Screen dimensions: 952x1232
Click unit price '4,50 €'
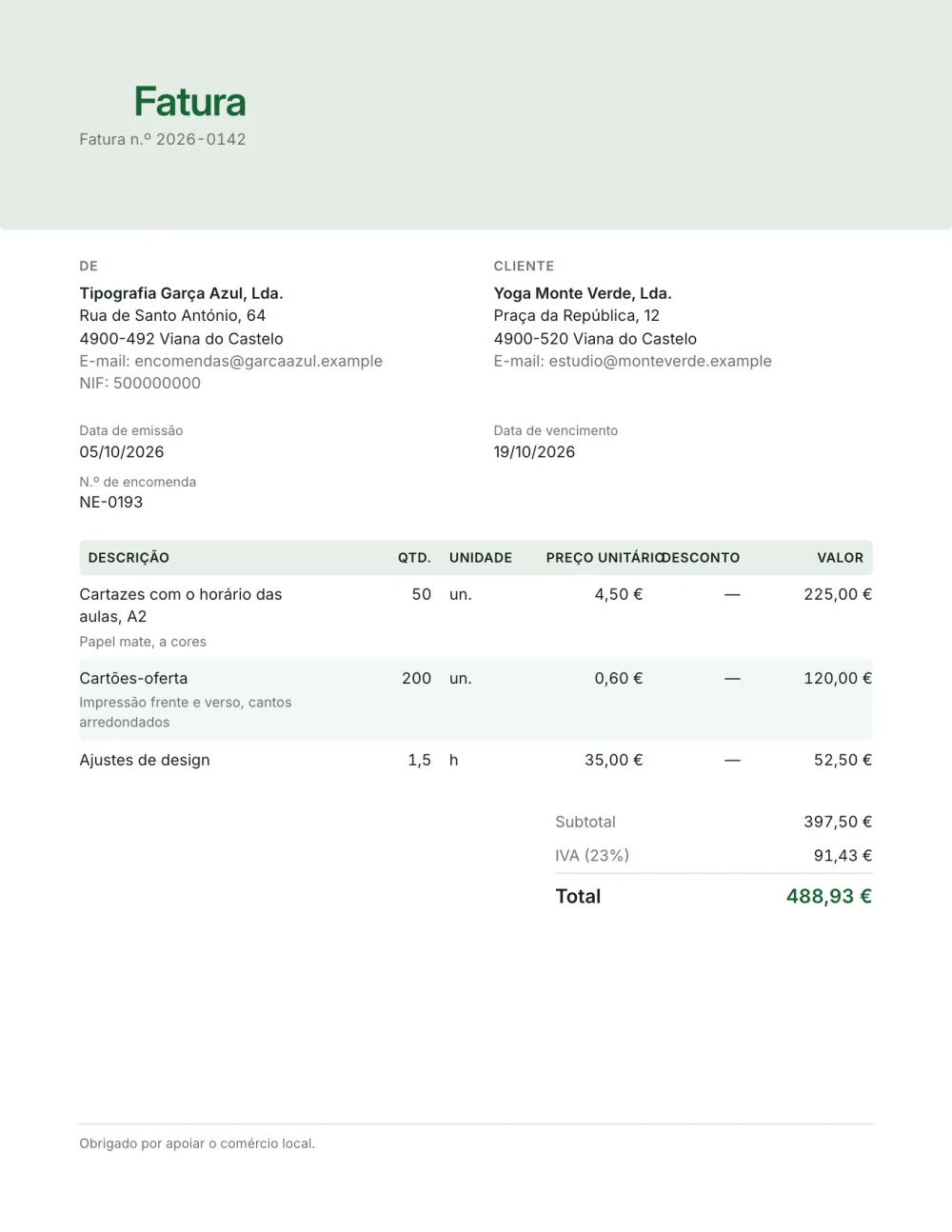point(619,594)
